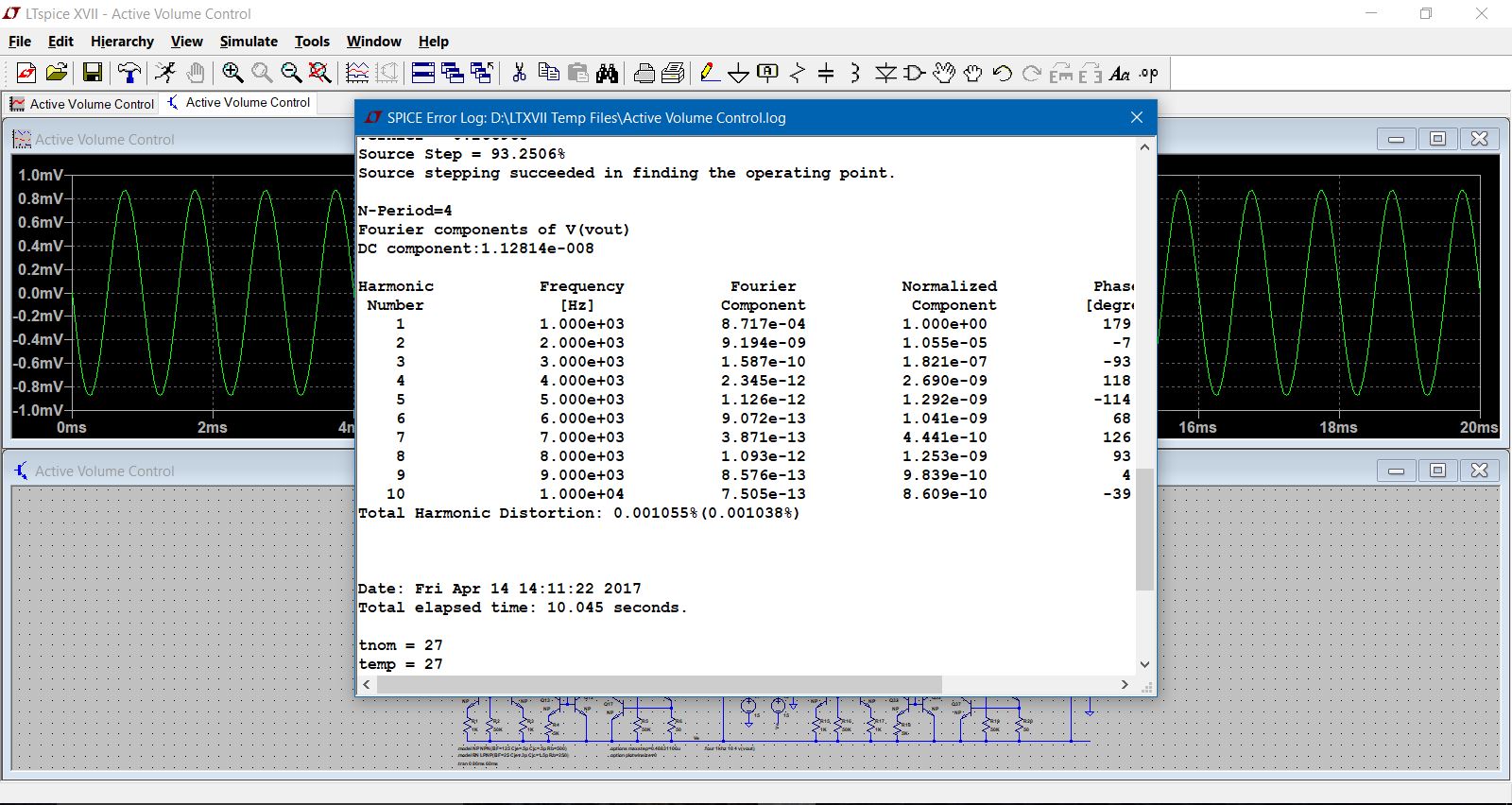This screenshot has width=1512, height=805.
Task: Place a Diode from the toolbar
Action: tap(885, 73)
